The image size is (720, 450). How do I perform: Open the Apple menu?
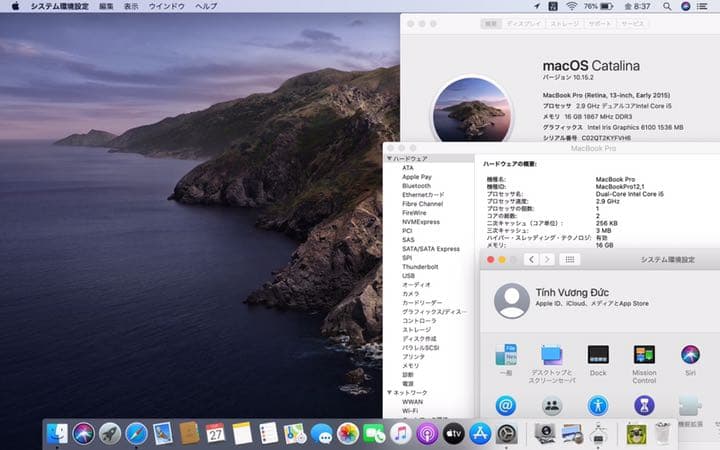15,6
